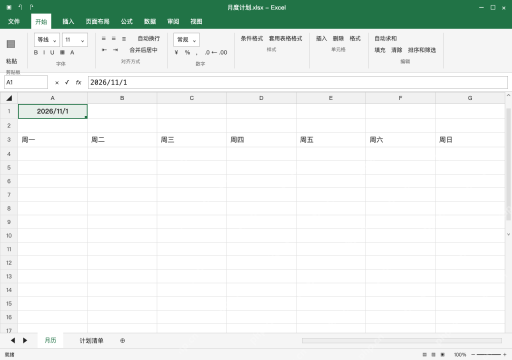This screenshot has width=512, height=360.
Task: Open the 文件 file tab
Action: [x=14, y=22]
